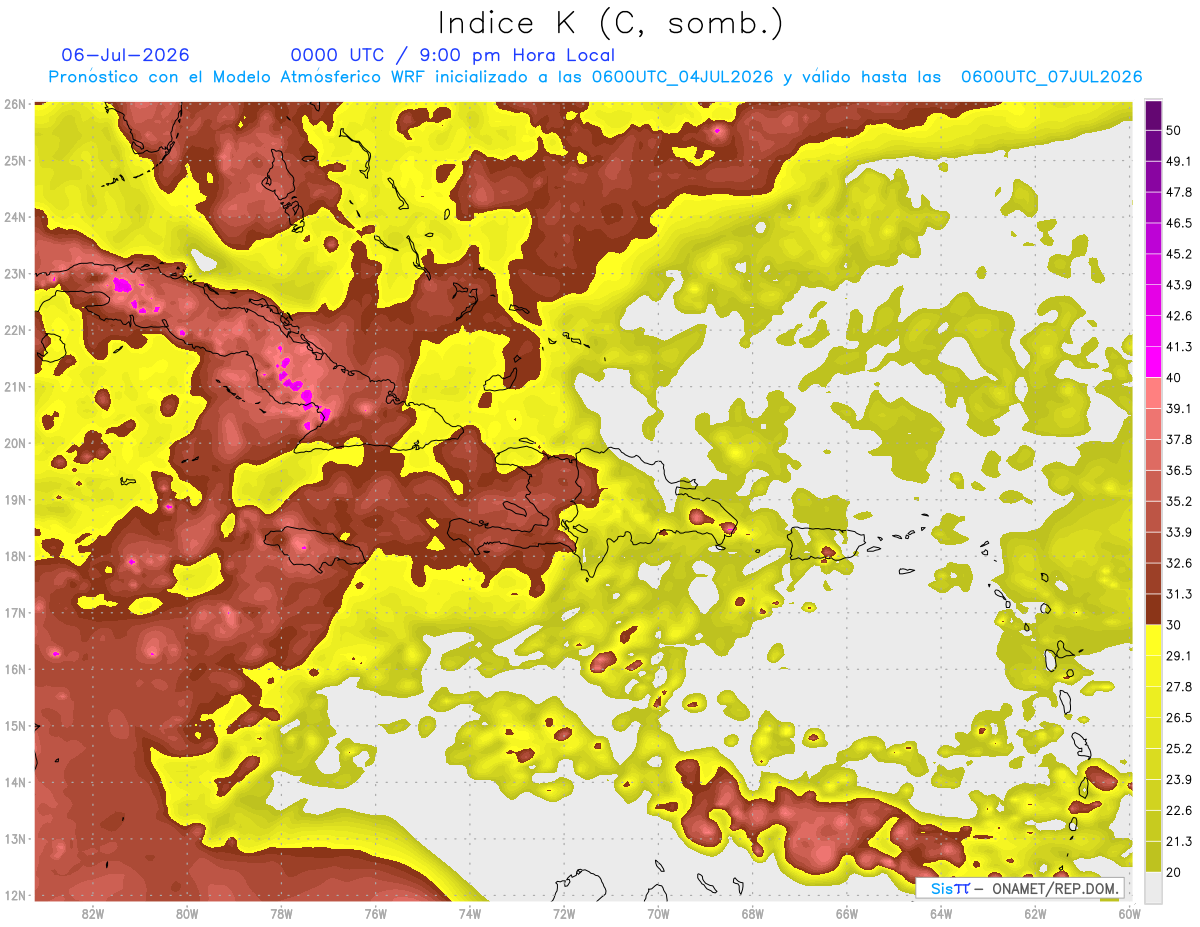1200x927 pixels.
Task: Pick the magenta color band just above 40
Action: coord(1153,362)
